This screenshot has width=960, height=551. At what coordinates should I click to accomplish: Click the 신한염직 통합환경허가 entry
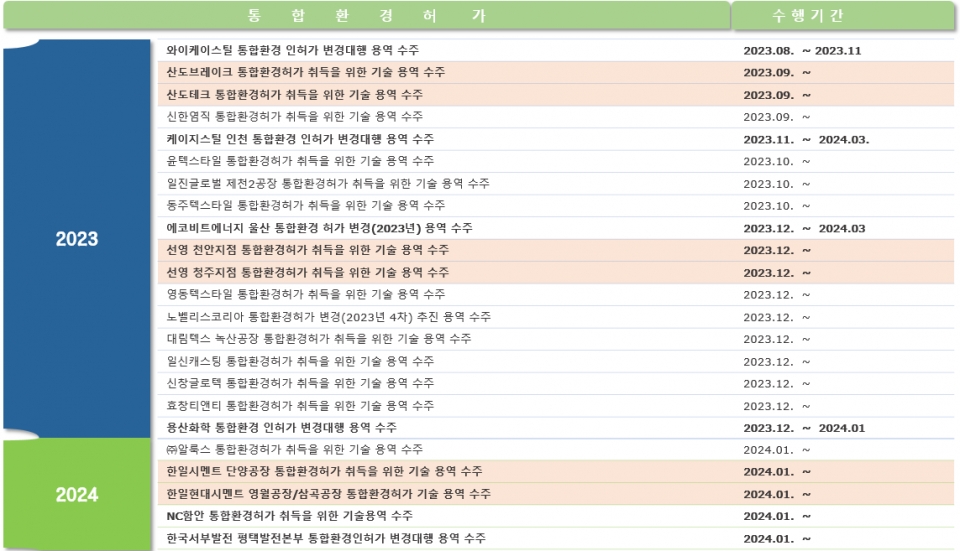coord(294,117)
